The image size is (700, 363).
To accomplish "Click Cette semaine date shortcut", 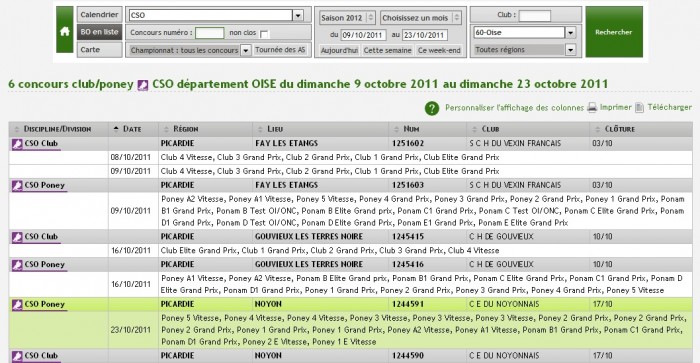I will [x=387, y=50].
